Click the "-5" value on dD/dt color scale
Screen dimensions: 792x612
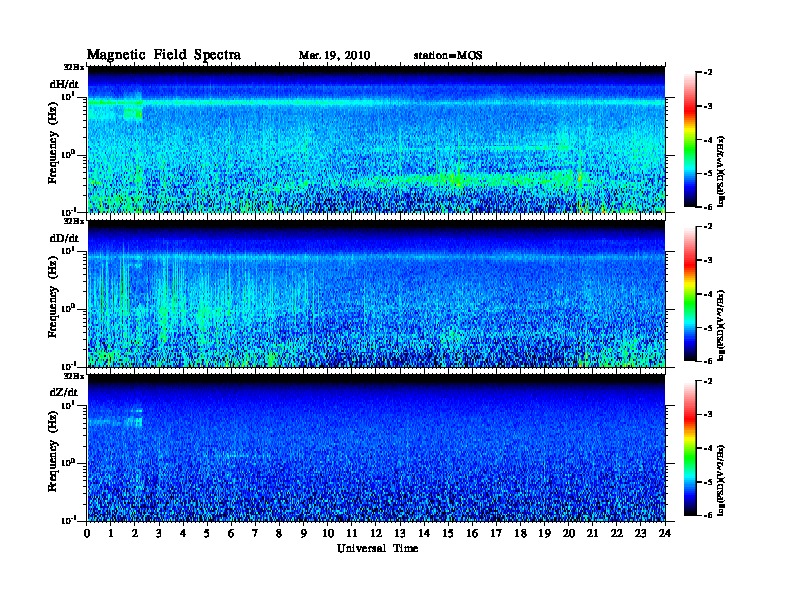[708, 327]
